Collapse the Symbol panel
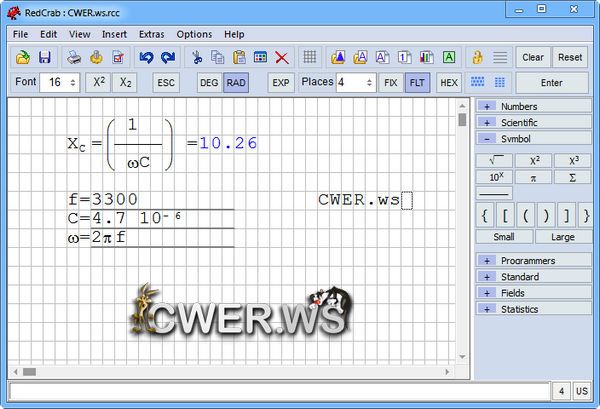This screenshot has height=409, width=600. tap(487, 139)
